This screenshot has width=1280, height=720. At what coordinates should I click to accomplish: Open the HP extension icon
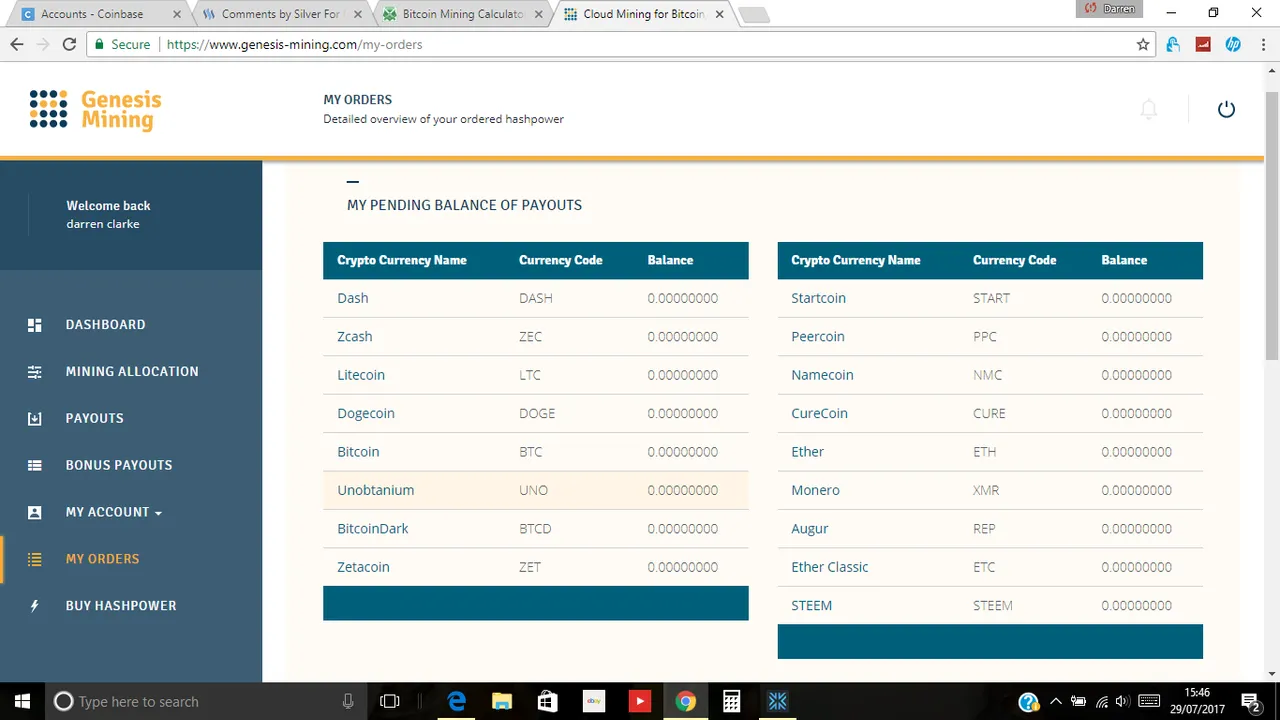click(1233, 44)
